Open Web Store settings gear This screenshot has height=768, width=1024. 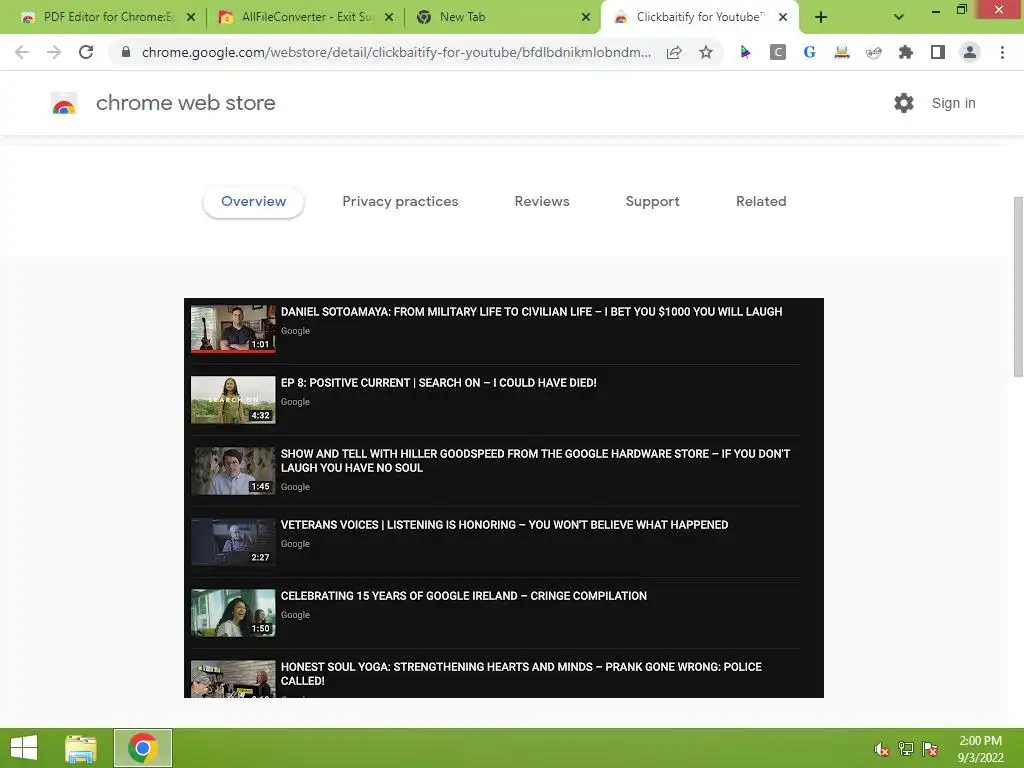click(904, 103)
